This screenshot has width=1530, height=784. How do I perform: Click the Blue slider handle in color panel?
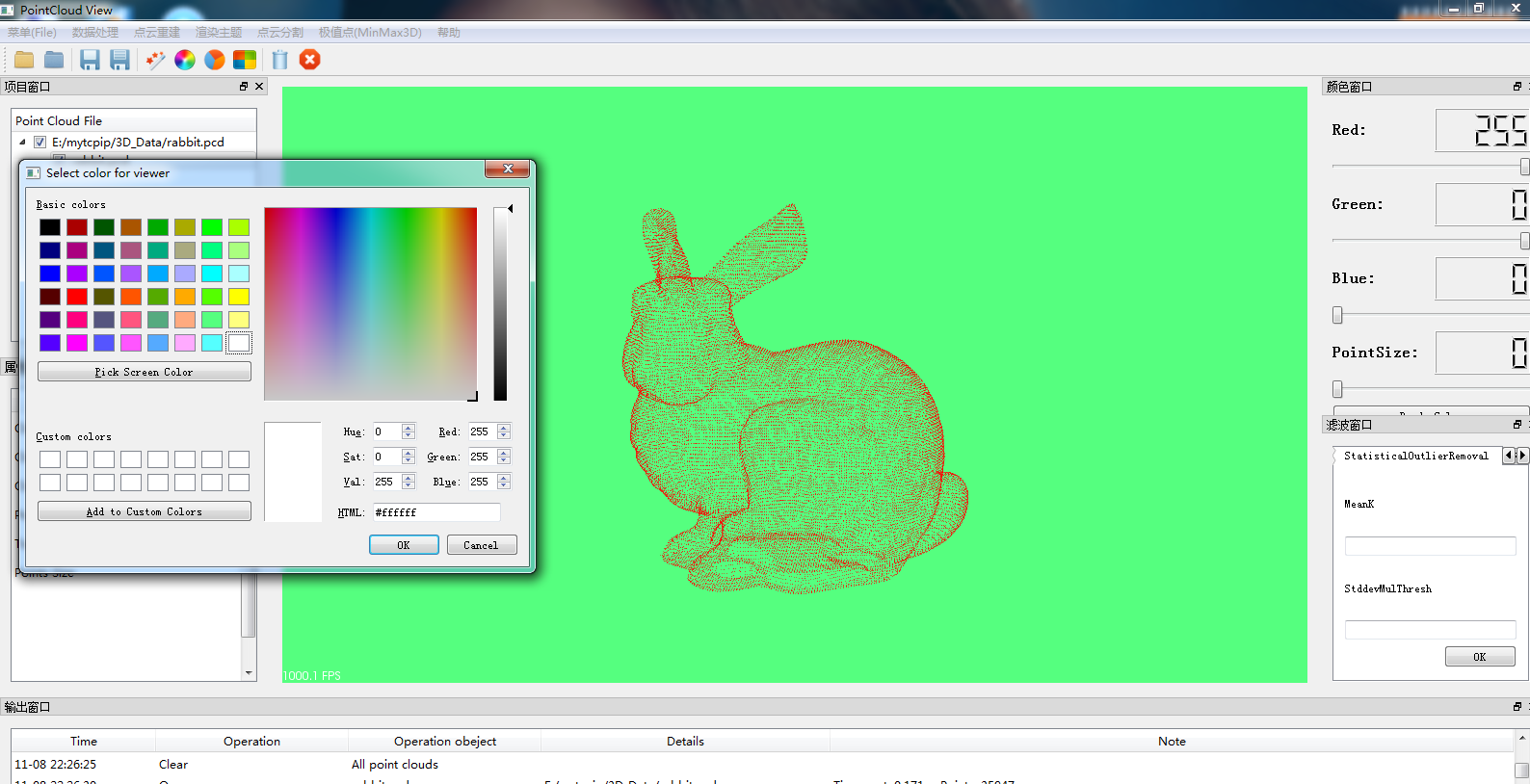click(1337, 315)
